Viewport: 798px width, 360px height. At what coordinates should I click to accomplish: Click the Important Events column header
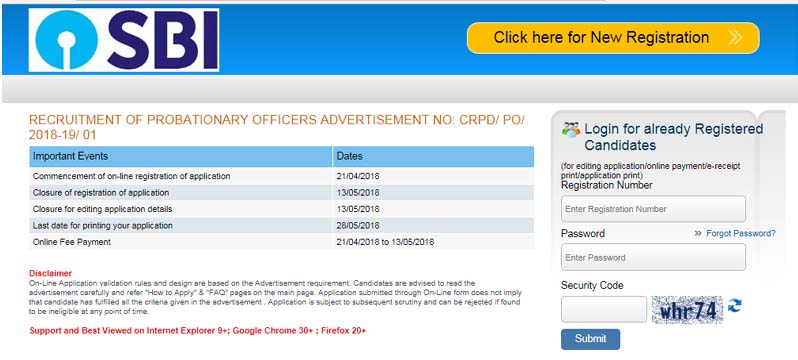tap(181, 156)
